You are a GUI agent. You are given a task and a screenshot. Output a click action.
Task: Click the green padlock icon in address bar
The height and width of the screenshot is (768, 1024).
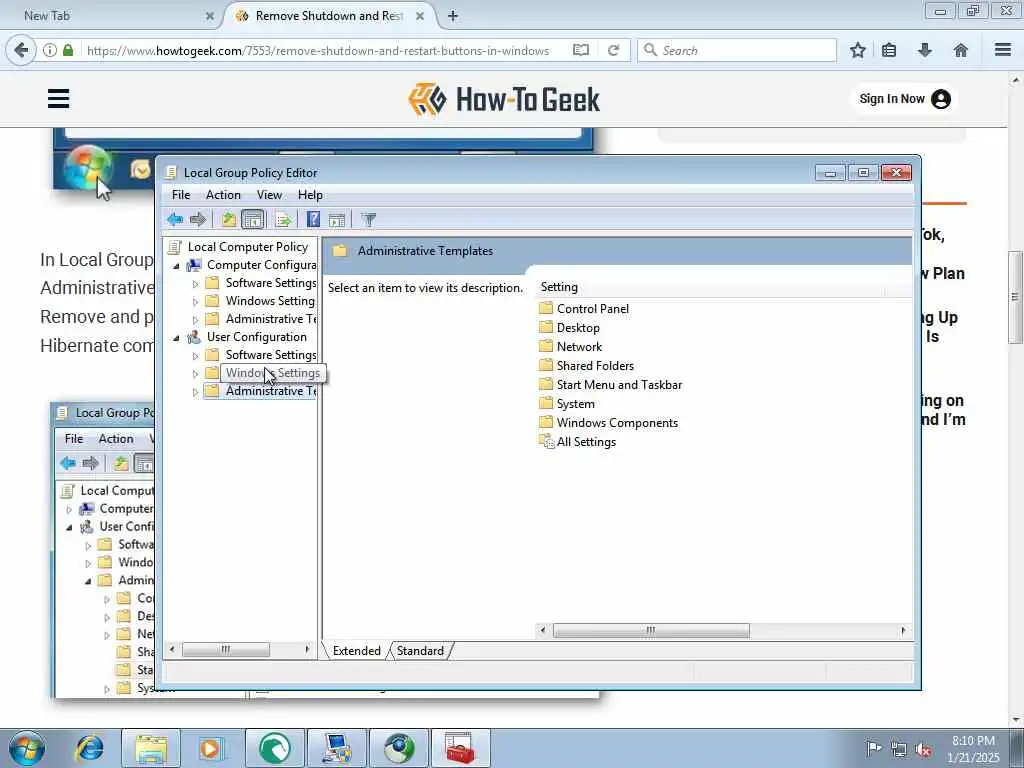click(68, 50)
